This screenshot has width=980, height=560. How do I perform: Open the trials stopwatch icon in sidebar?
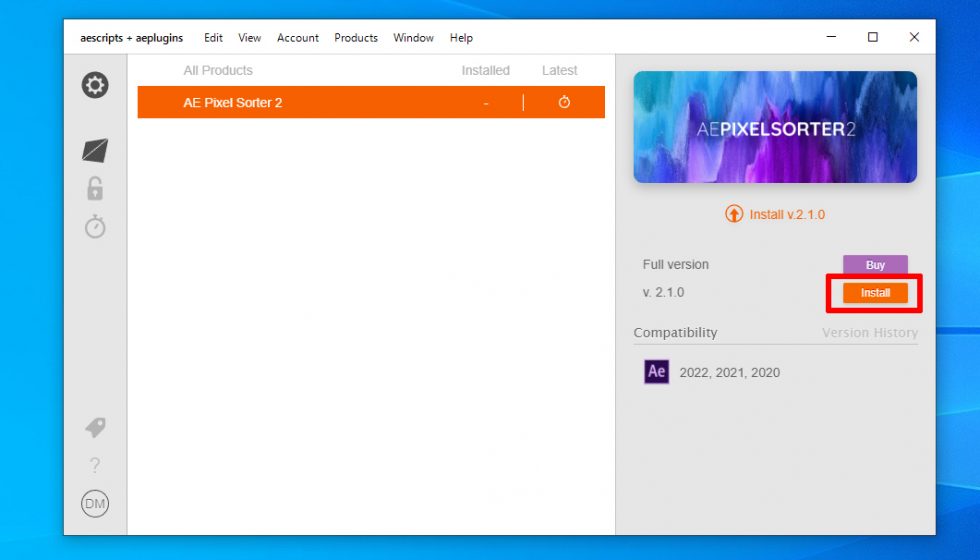tap(95, 226)
